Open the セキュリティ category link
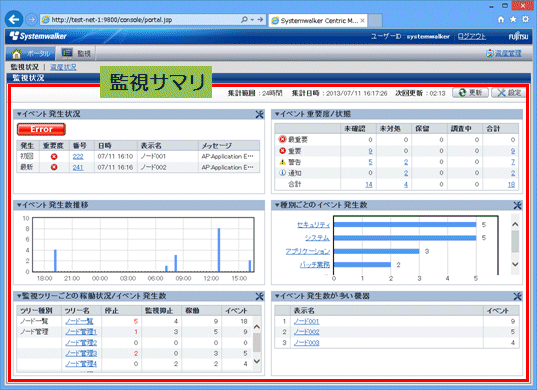 tap(313, 225)
